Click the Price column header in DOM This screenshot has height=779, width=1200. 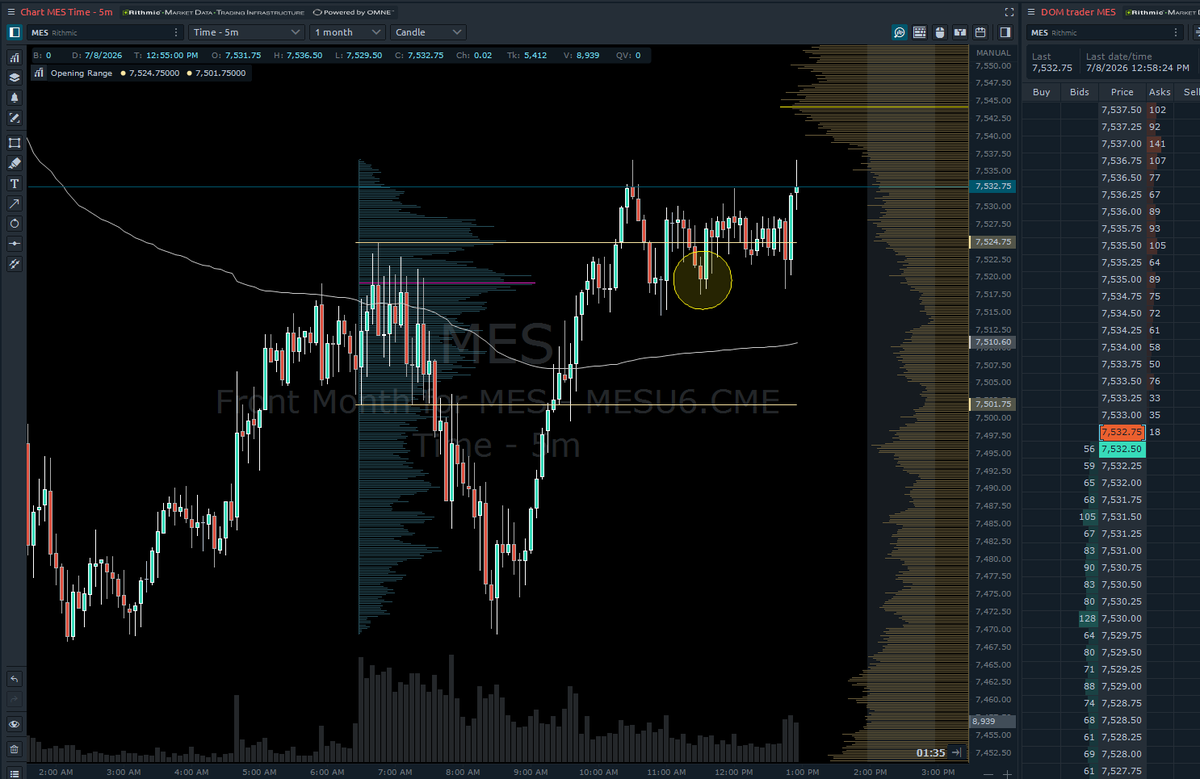click(x=1122, y=92)
